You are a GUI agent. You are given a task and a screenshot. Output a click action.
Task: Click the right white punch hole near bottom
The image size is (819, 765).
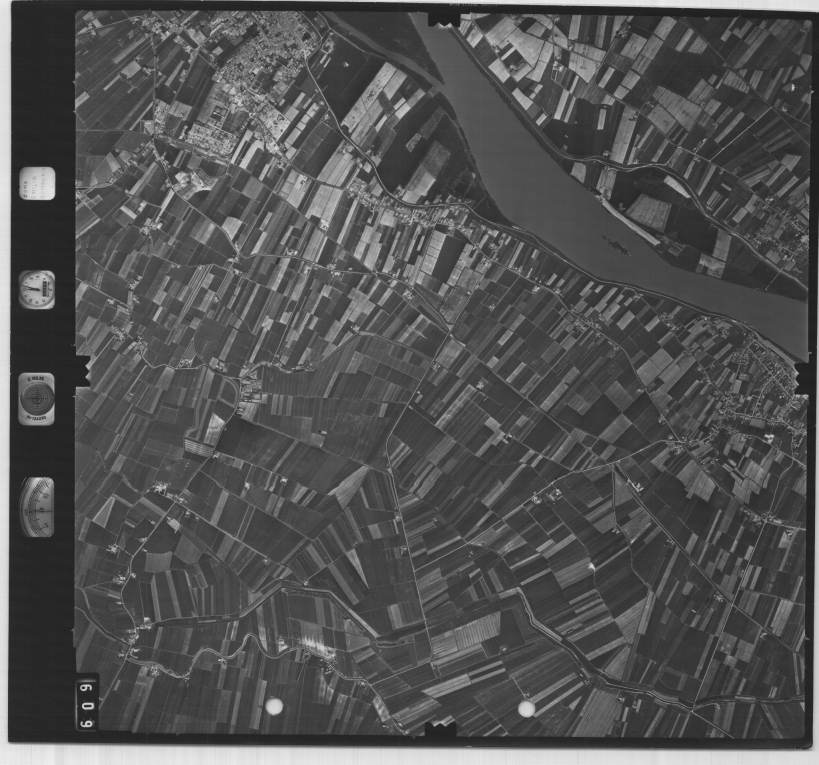point(526,708)
